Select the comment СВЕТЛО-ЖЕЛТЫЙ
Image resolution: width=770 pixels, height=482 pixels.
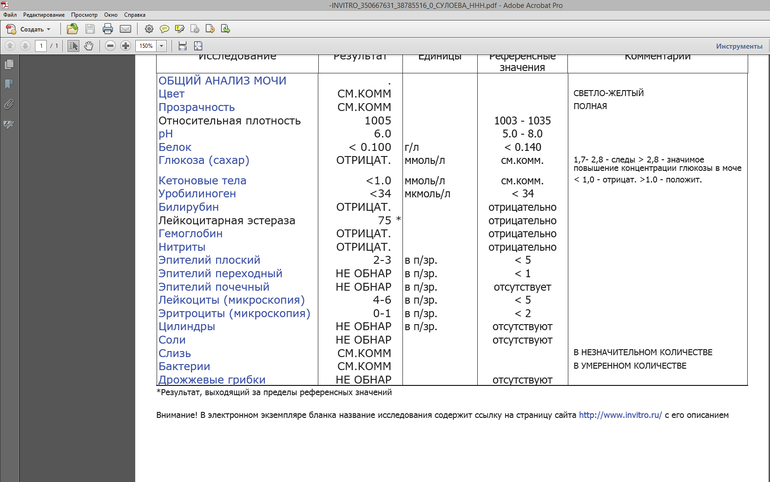tap(608, 93)
